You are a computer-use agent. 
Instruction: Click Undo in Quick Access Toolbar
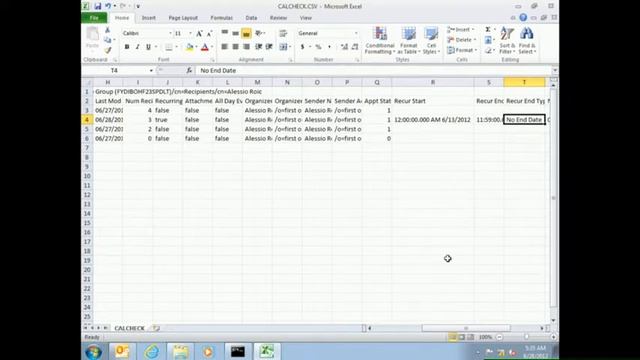pyautogui.click(x=108, y=6)
